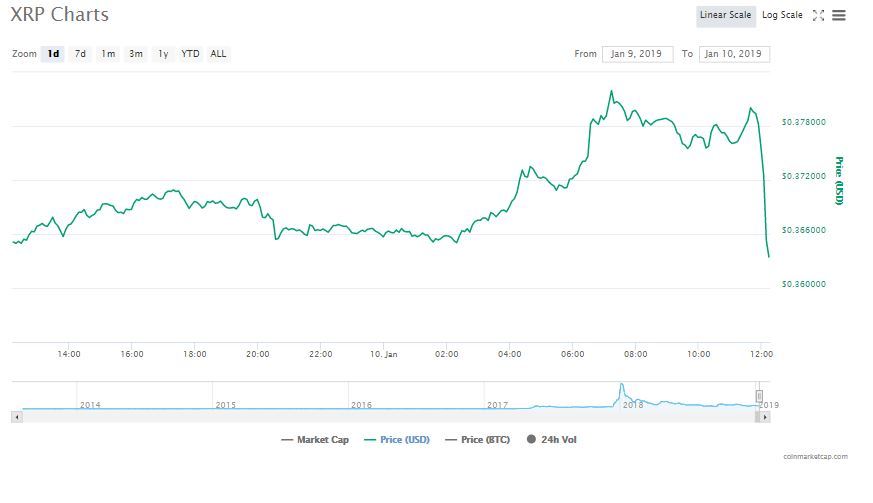Viewport: 873px width, 503px height.
Task: Set zoom range to 7d
Action: (x=80, y=54)
